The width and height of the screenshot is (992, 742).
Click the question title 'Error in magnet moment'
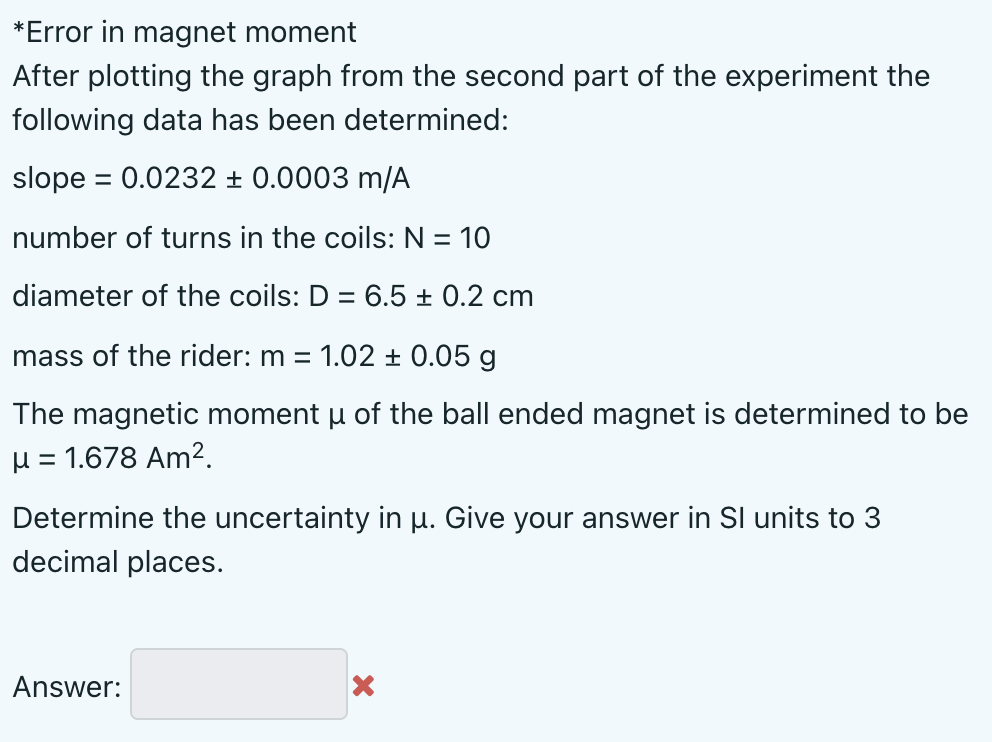(190, 32)
